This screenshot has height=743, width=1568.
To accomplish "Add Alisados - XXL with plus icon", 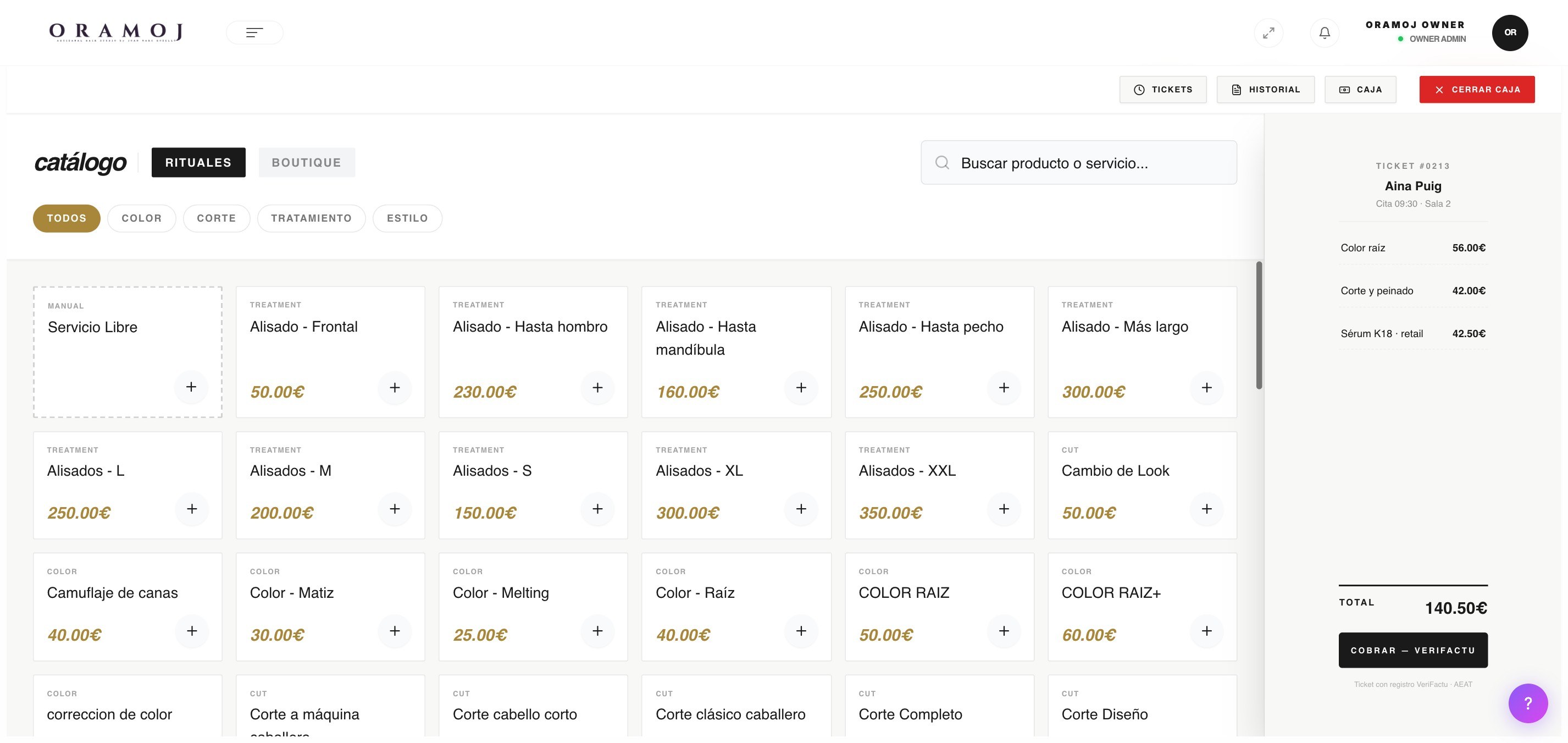I will coord(1004,509).
